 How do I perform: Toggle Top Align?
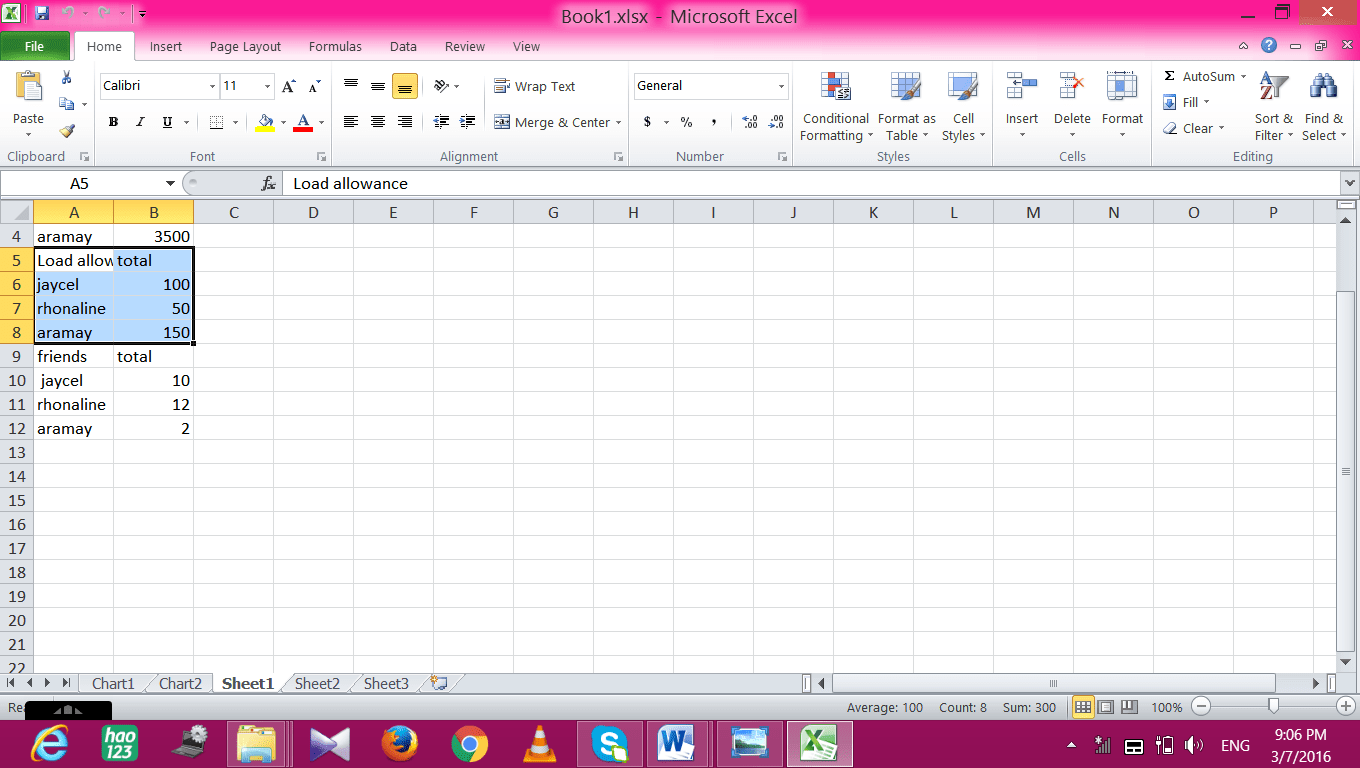pos(351,87)
